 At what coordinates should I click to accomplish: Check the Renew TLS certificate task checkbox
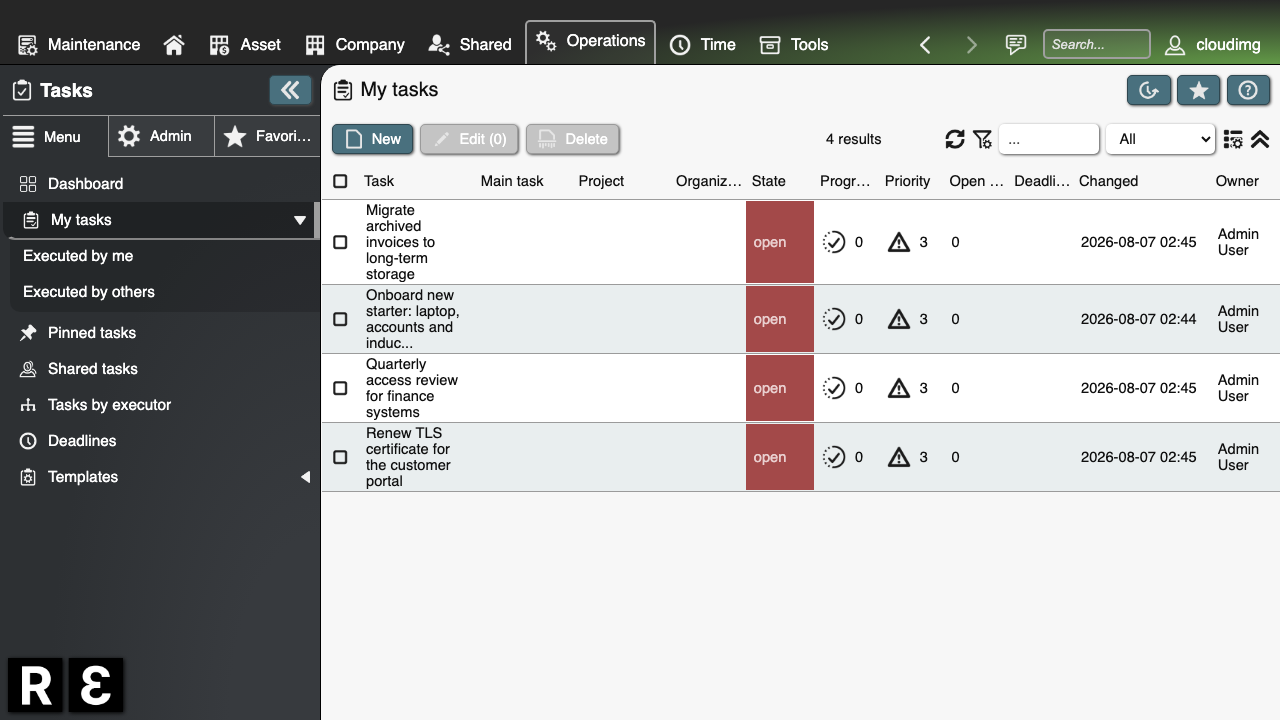(x=340, y=457)
